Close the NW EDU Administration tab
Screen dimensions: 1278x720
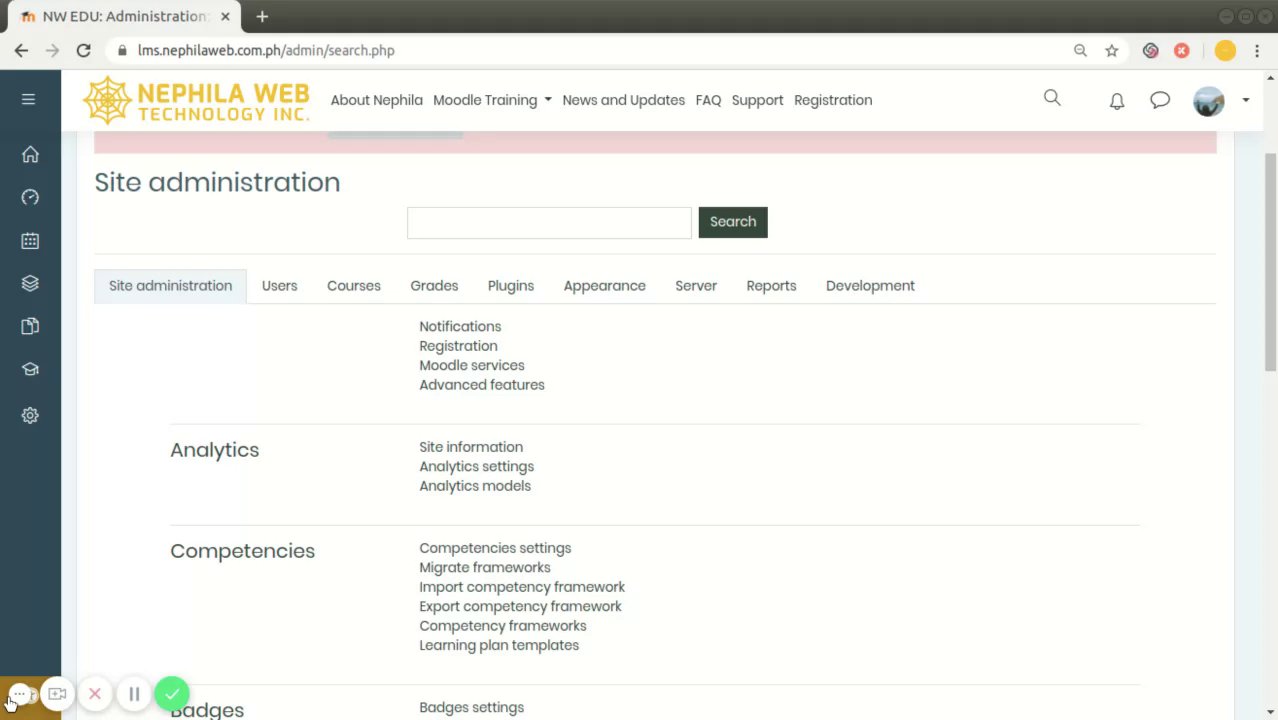coord(225,16)
